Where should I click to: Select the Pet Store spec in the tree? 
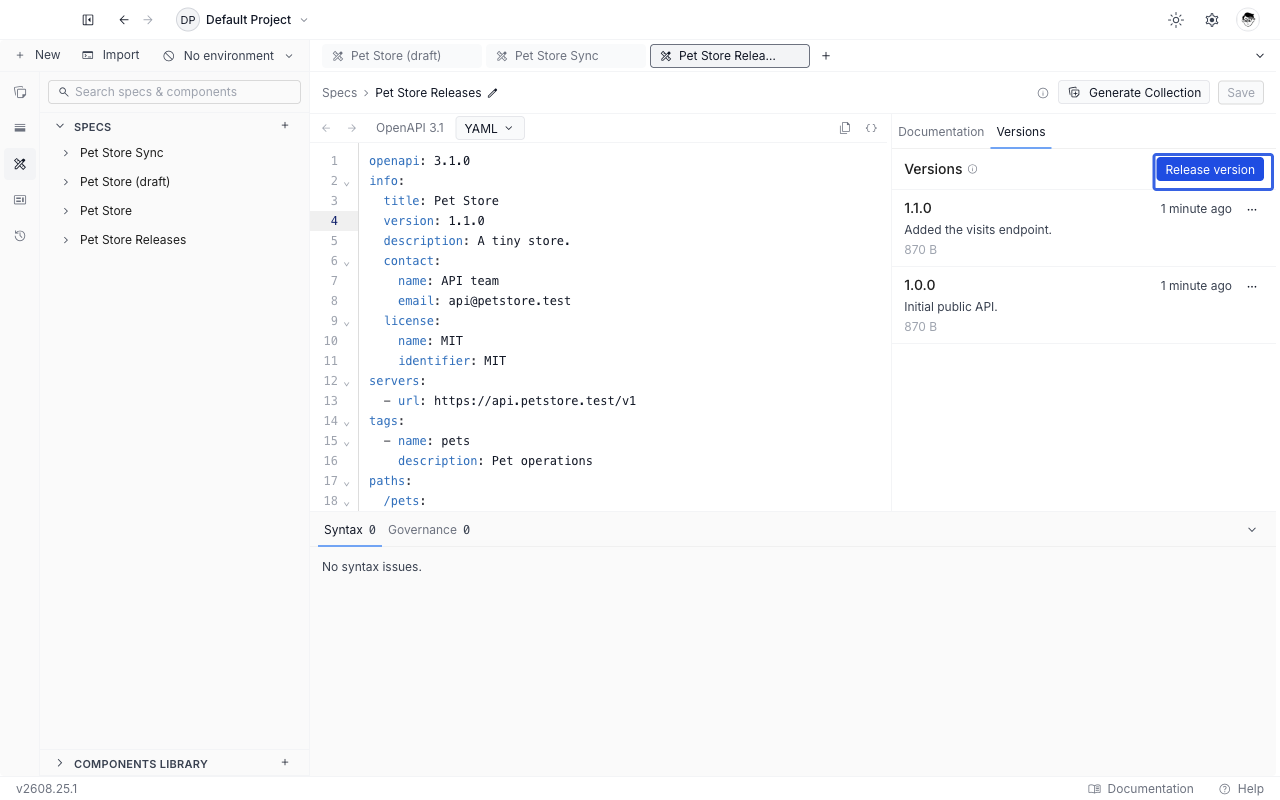[106, 211]
